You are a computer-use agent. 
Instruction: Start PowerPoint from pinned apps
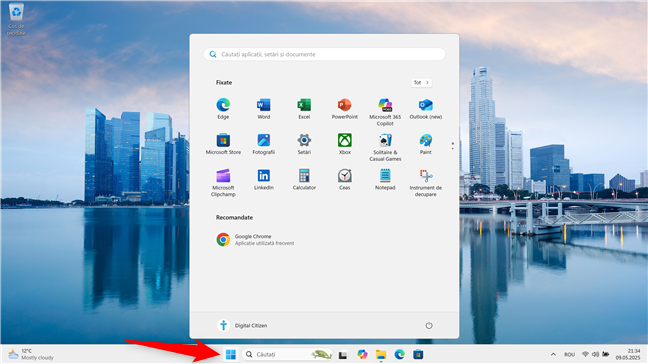click(x=345, y=109)
